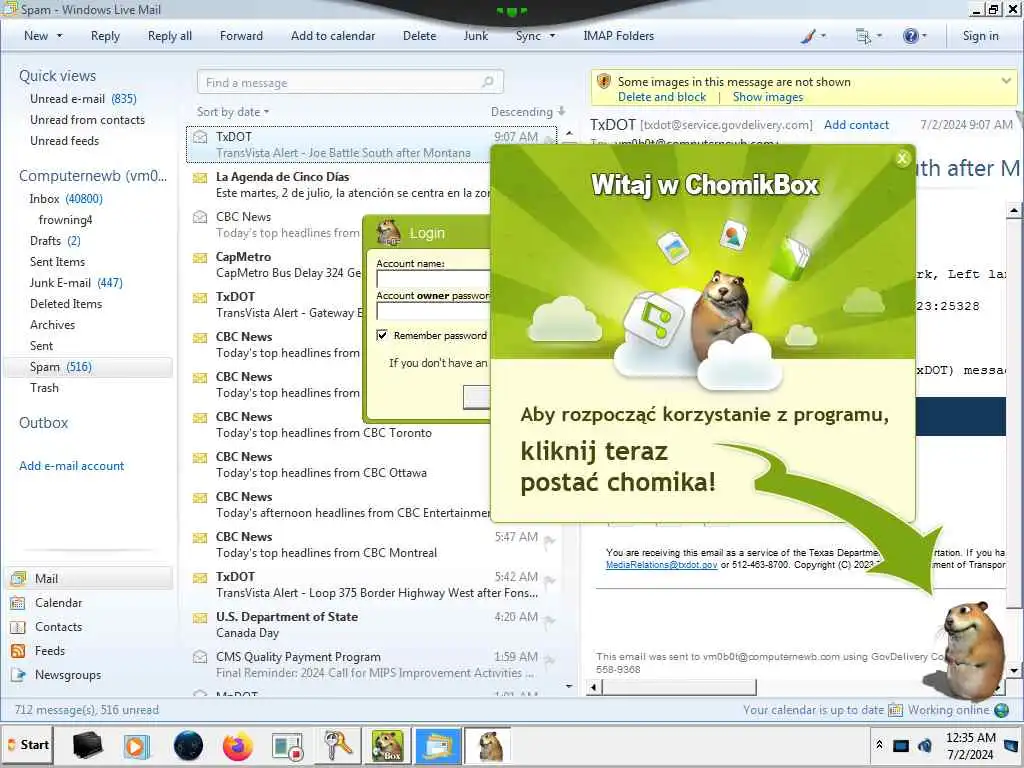Select Unread e-mail (835) quick view
This screenshot has height=768, width=1024.
pos(83,99)
